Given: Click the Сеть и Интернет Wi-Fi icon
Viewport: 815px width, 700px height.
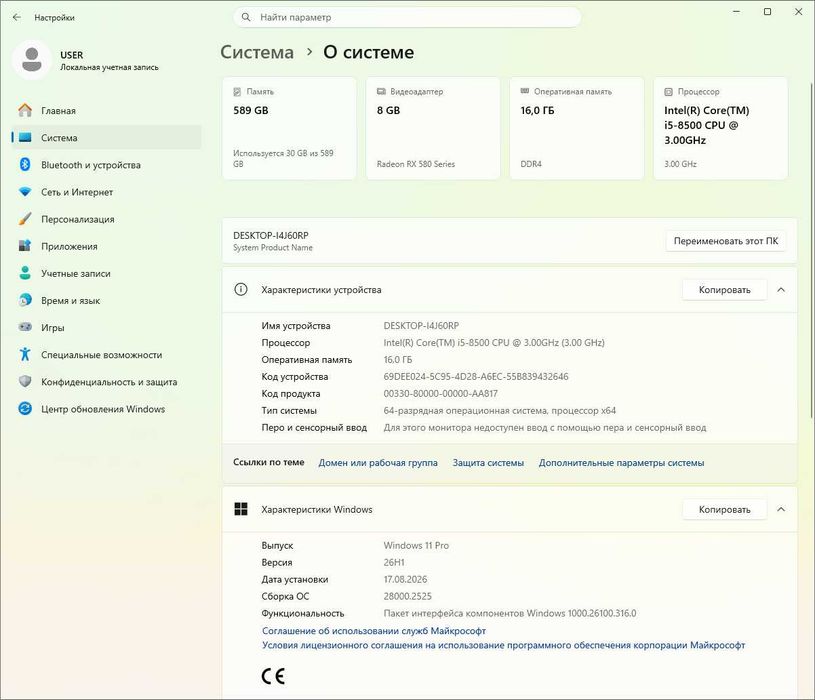Looking at the screenshot, I should pyautogui.click(x=25, y=192).
